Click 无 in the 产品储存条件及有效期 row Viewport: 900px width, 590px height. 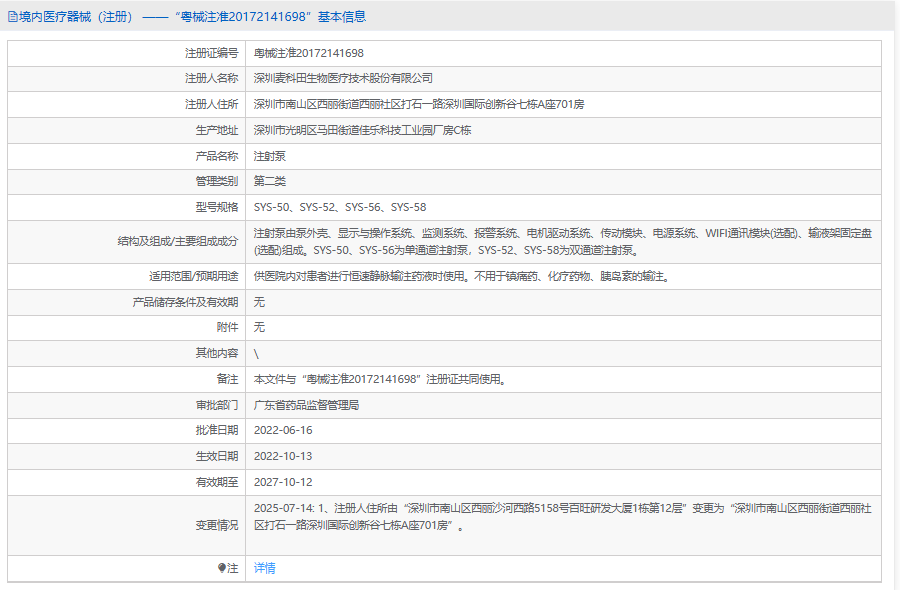(x=259, y=302)
